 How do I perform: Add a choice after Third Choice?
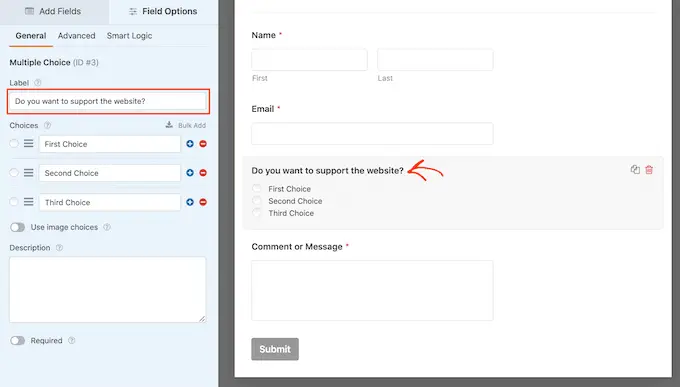pyautogui.click(x=190, y=202)
